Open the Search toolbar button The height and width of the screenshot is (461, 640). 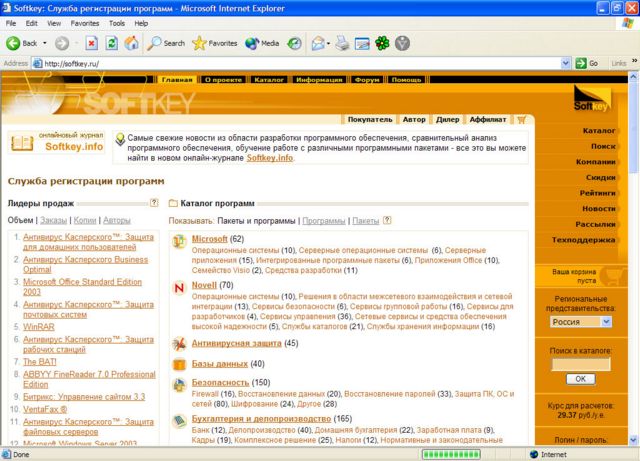click(166, 43)
